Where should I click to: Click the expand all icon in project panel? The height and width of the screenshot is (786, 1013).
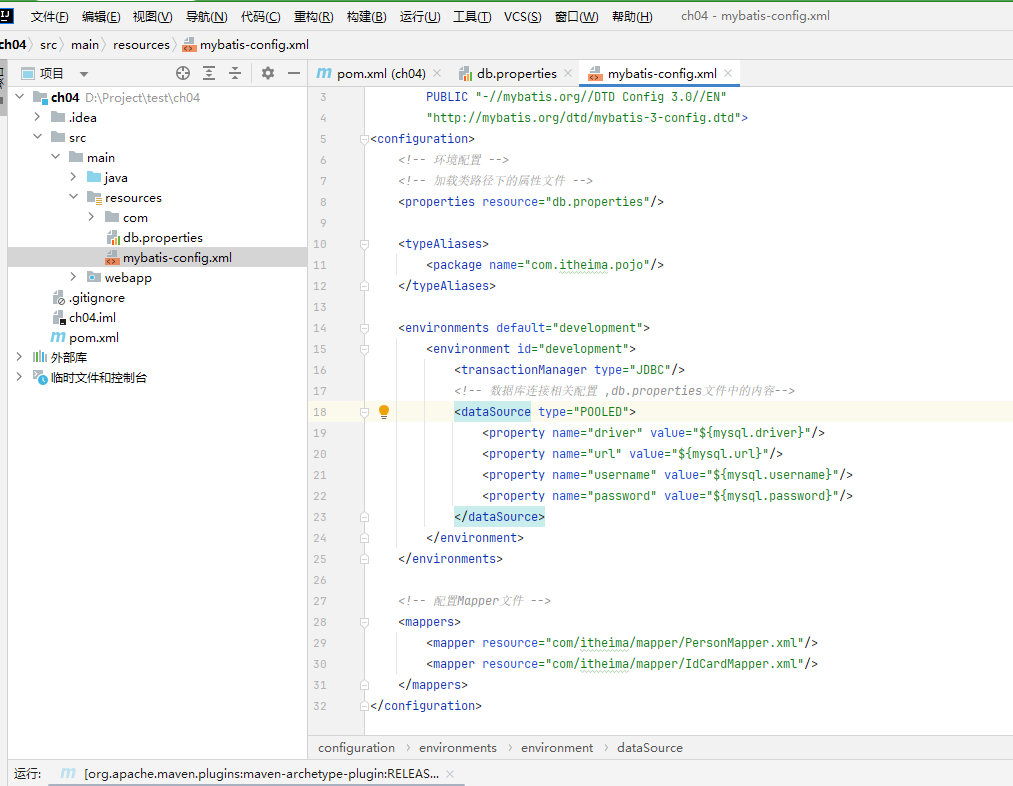click(209, 73)
